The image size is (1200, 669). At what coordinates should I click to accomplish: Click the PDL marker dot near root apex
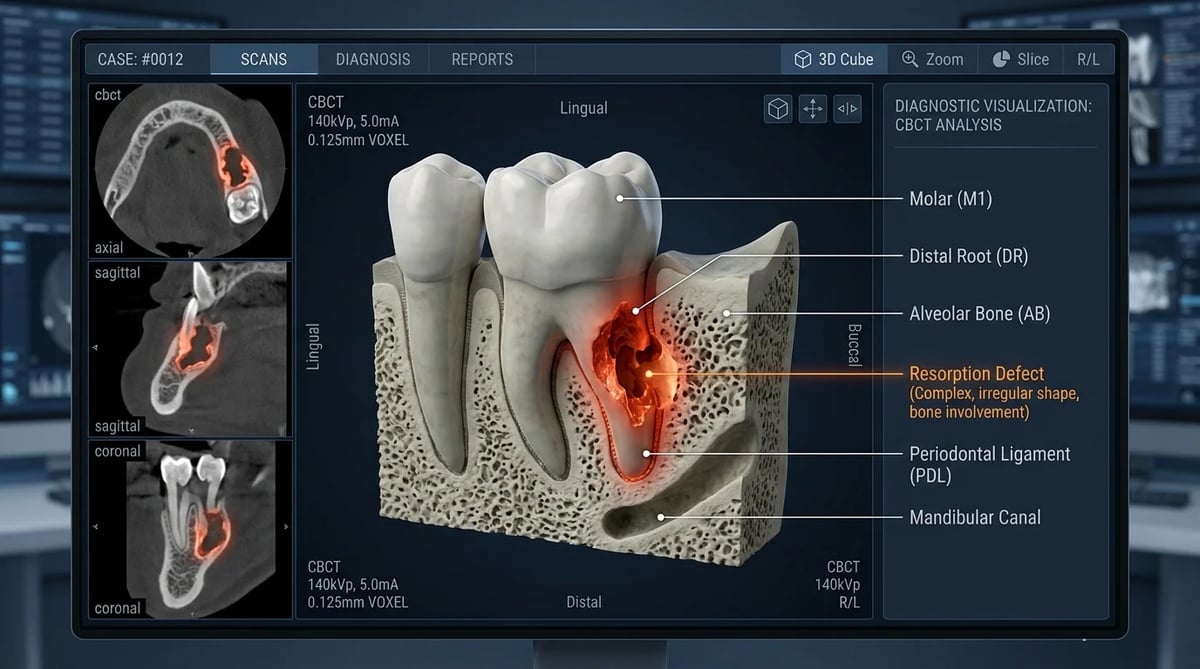[x=647, y=453]
